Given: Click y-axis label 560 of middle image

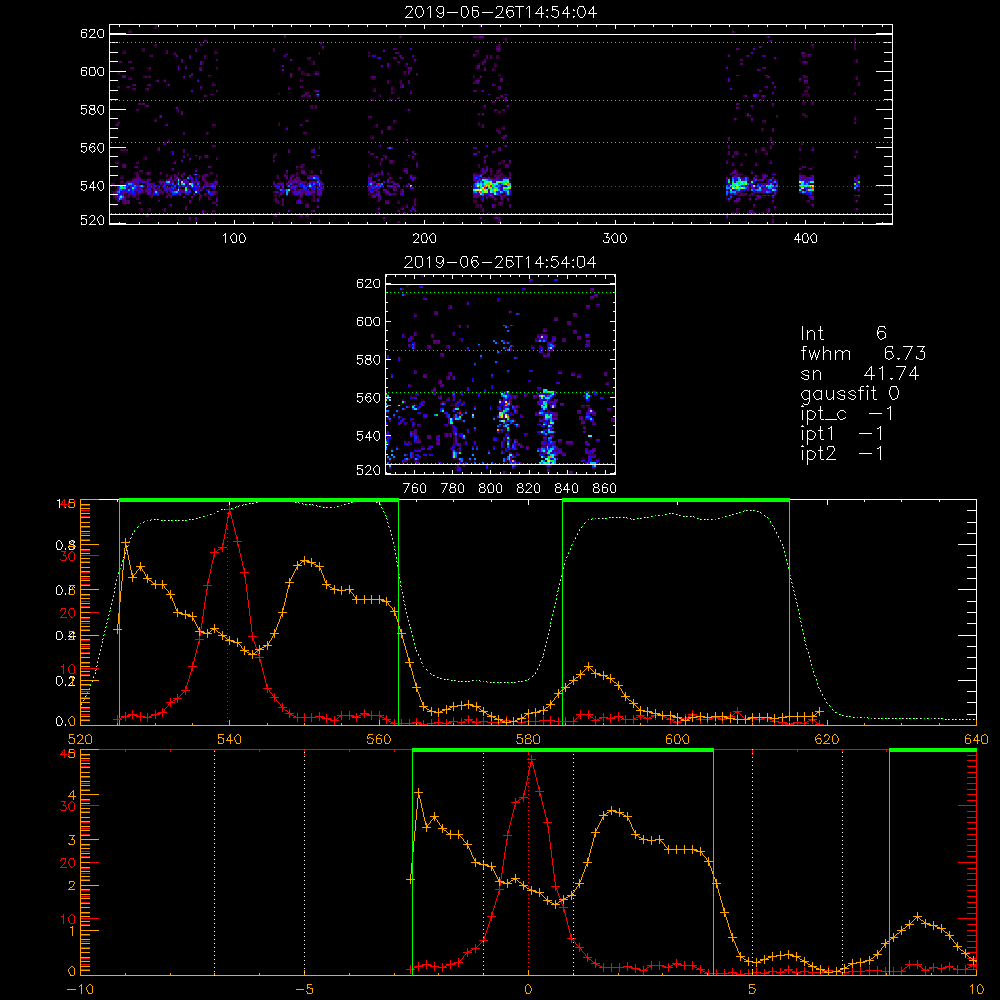Looking at the screenshot, I should coord(368,398).
